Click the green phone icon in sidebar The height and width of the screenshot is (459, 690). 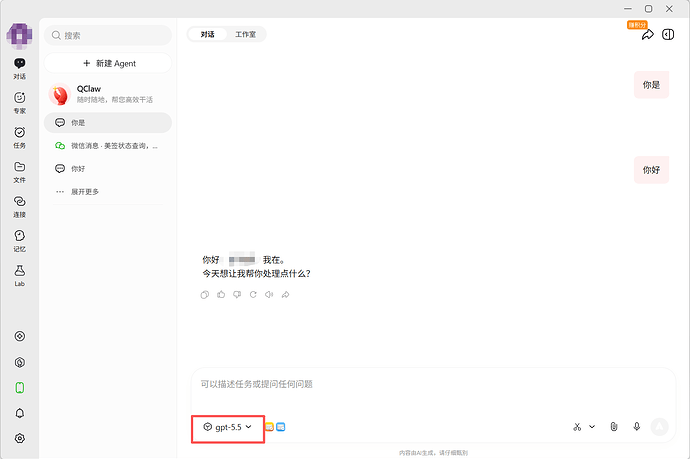coord(19,388)
